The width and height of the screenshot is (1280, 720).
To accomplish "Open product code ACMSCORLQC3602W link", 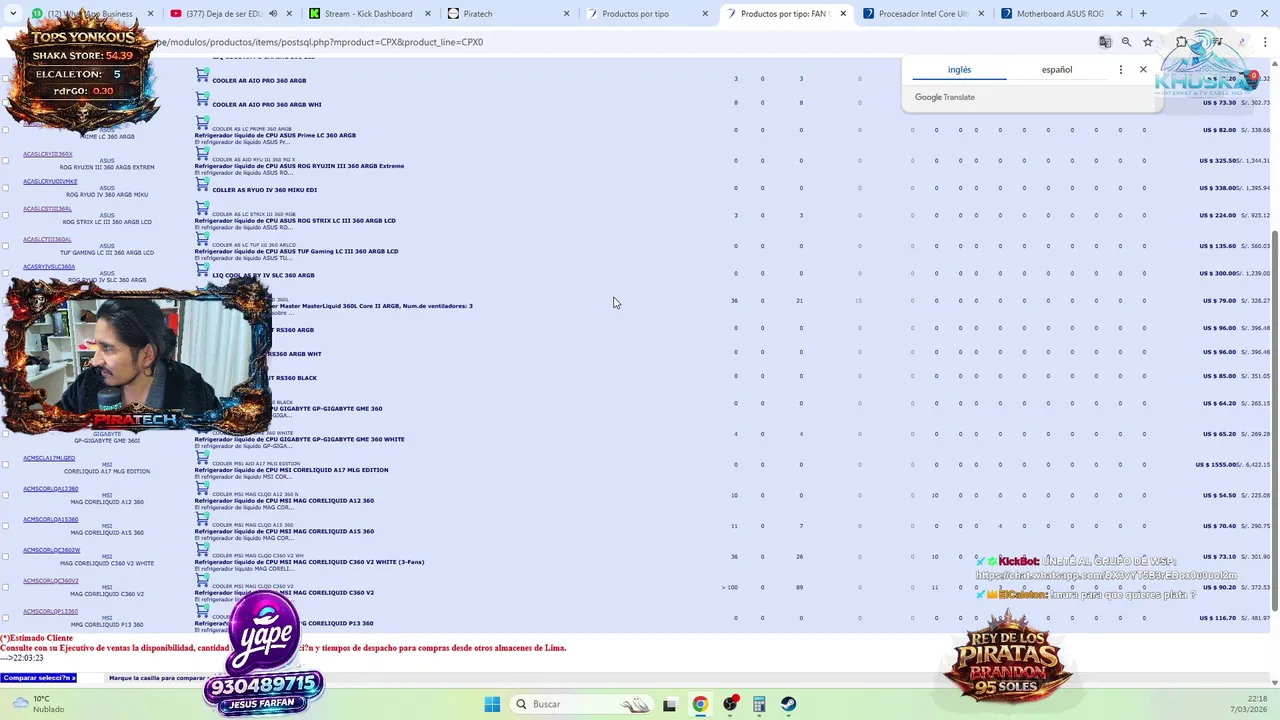I will (51, 550).
